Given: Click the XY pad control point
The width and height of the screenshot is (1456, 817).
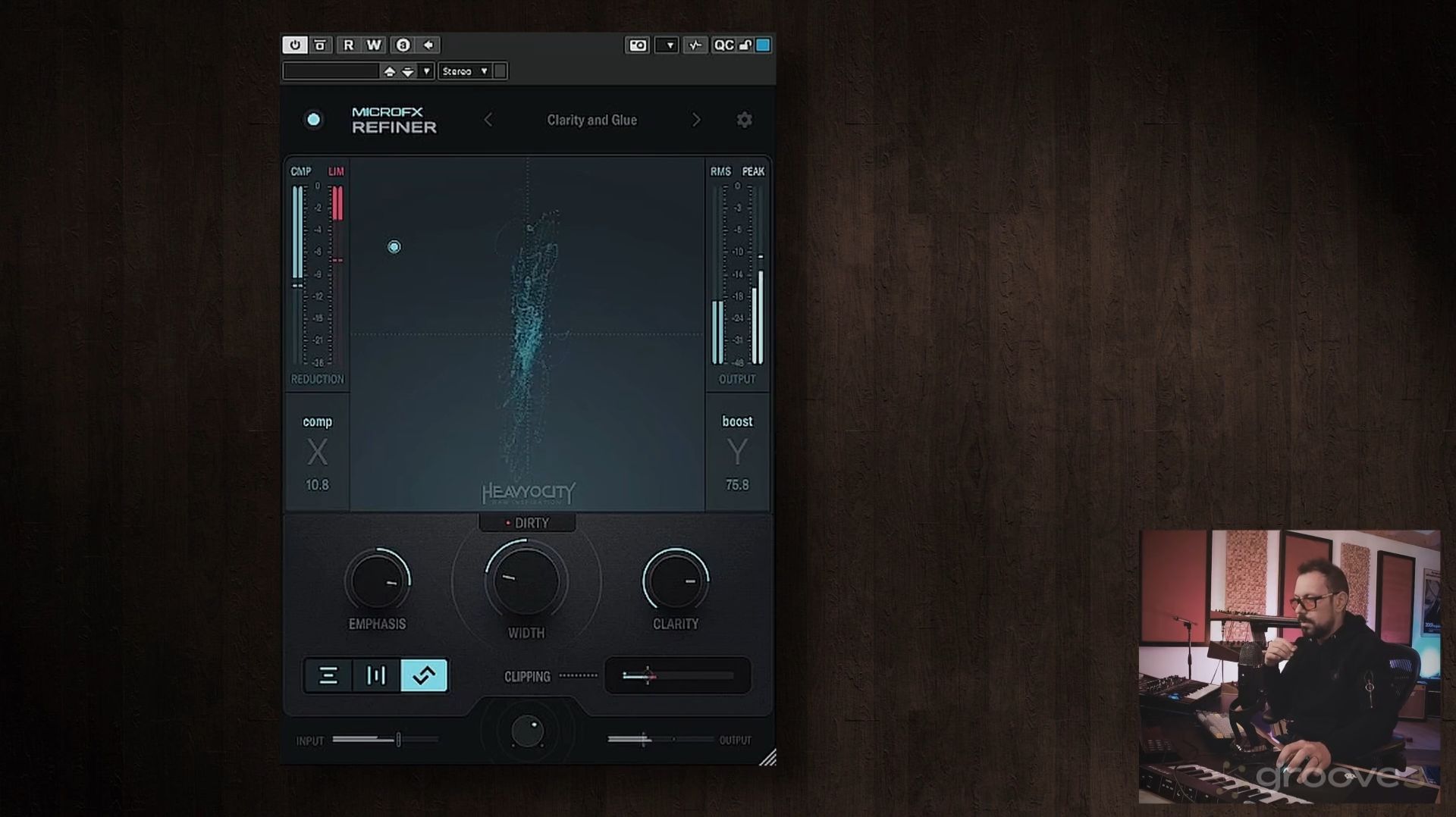Looking at the screenshot, I should pos(394,247).
